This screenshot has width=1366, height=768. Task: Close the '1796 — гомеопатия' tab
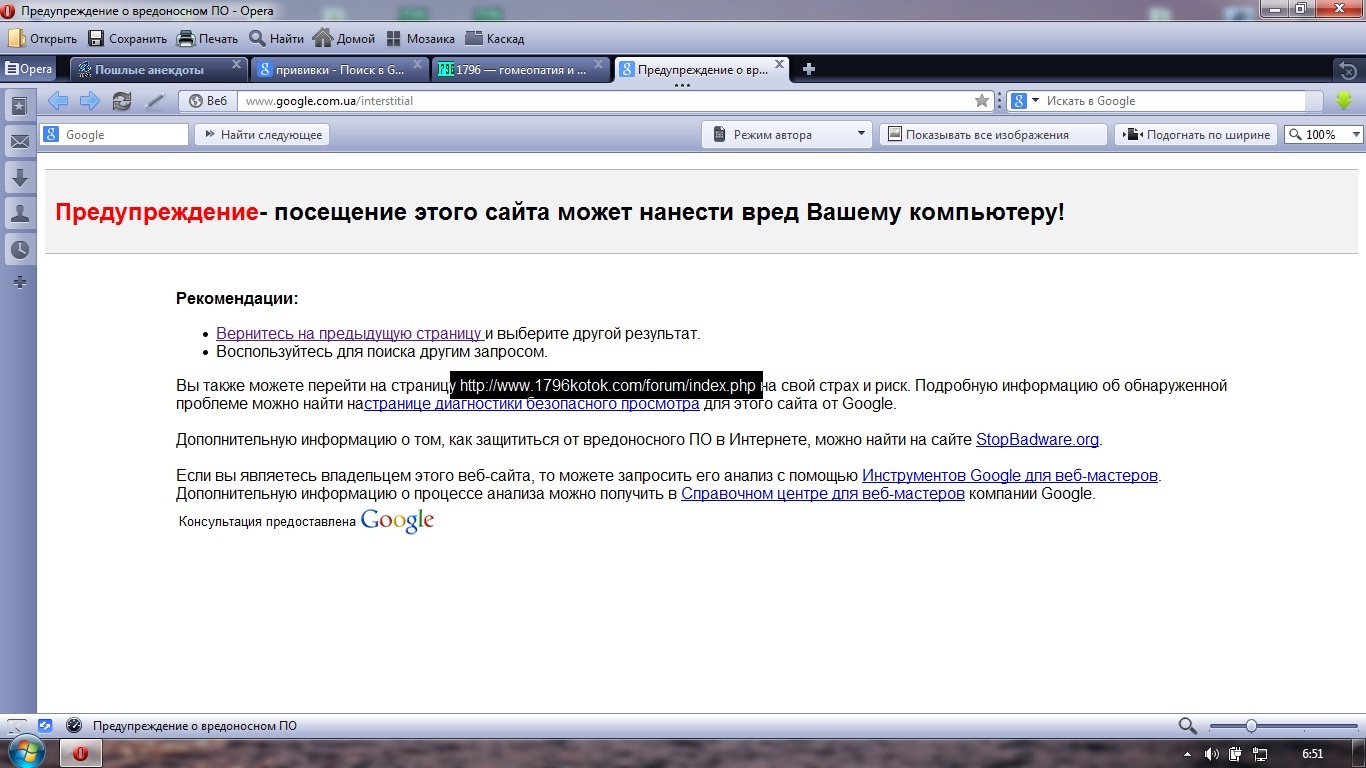[x=599, y=65]
